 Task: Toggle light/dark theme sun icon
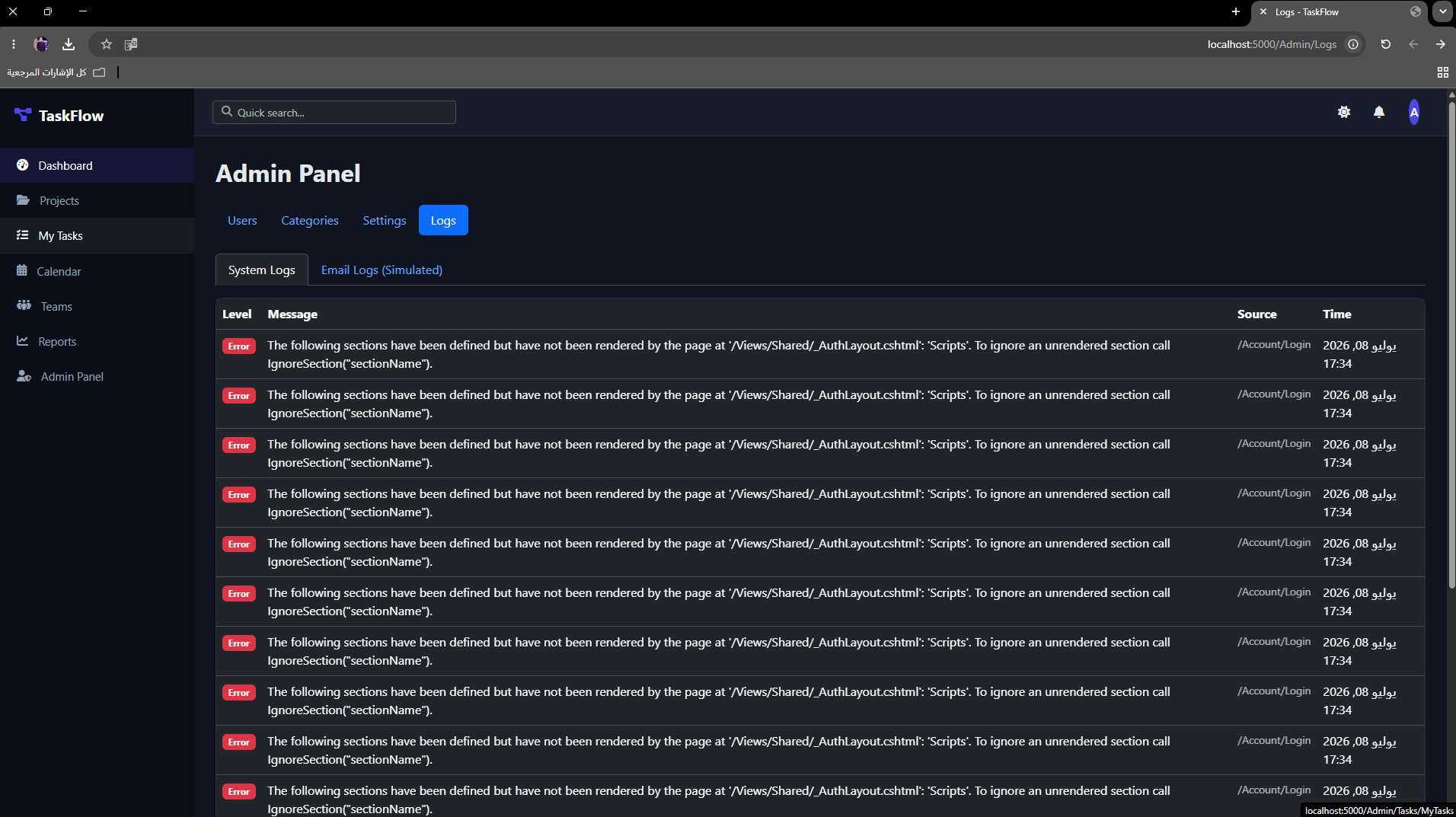(1344, 112)
